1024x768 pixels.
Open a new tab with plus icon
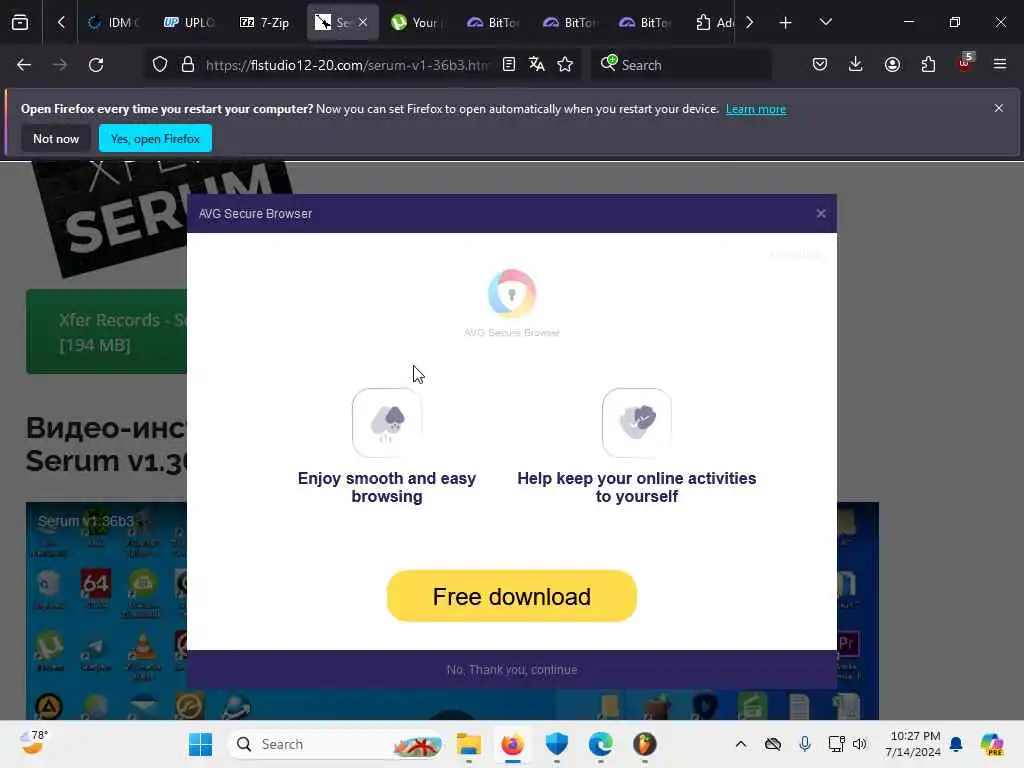786,23
